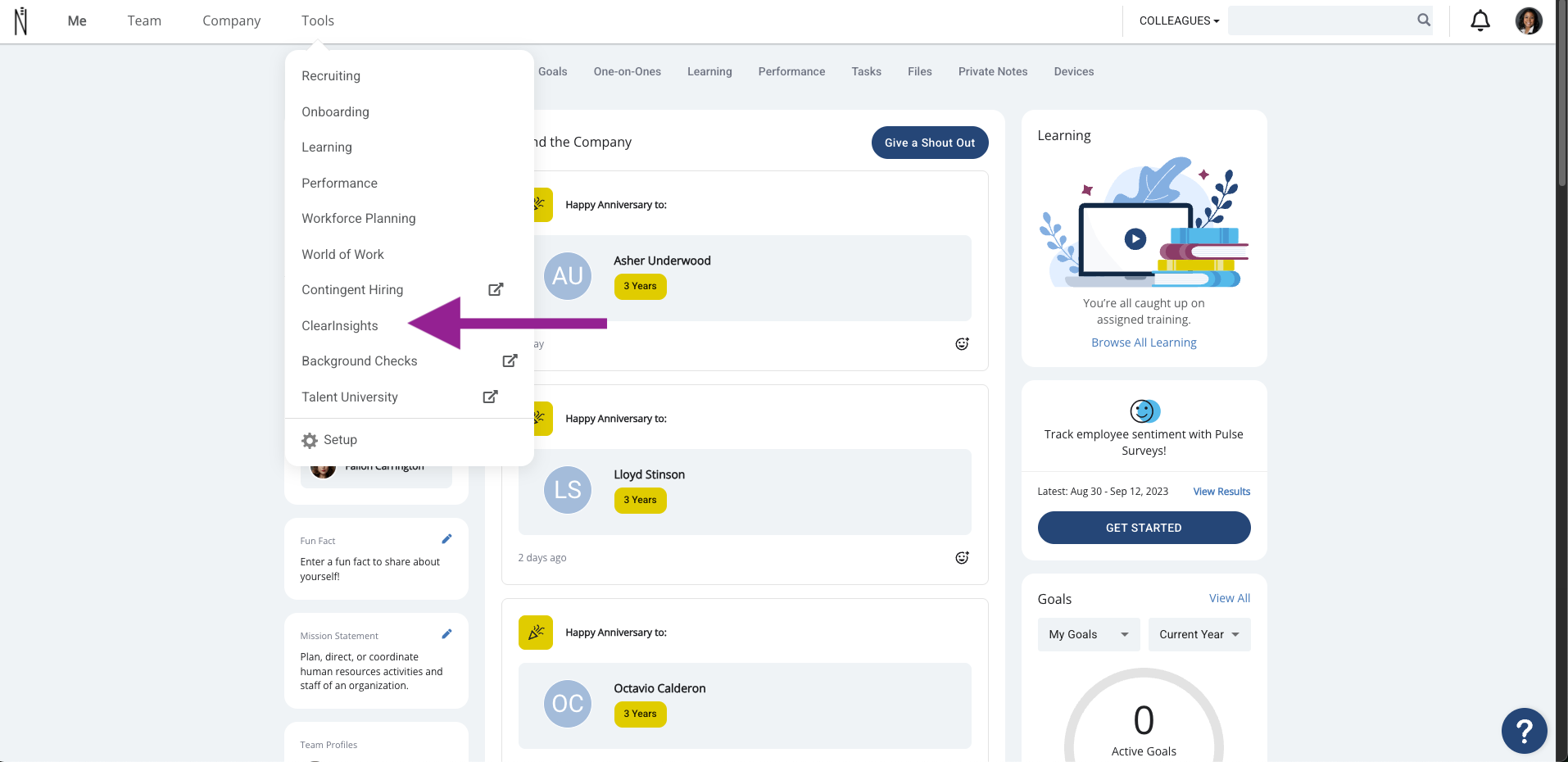Add reaction to Asher Underwood anniversary post
This screenshot has height=762, width=1568.
962,344
